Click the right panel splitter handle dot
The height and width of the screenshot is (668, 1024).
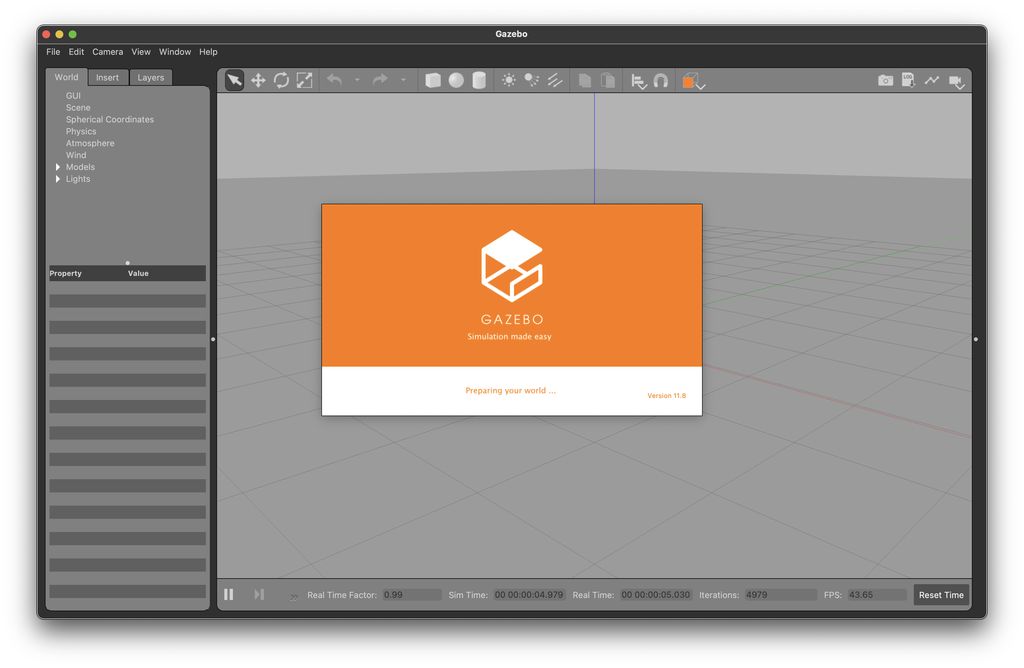pyautogui.click(x=976, y=340)
